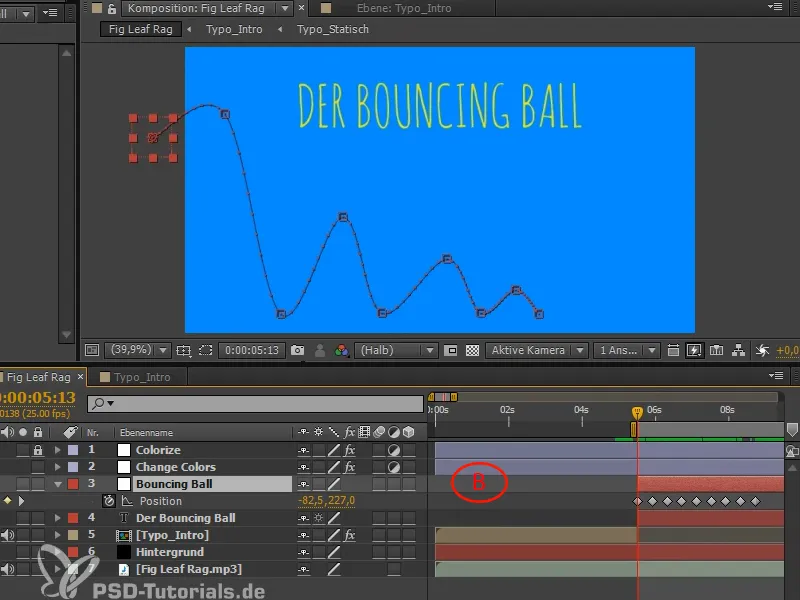Mute audio of Fig Leaf Rag.mp3 layer
The width and height of the screenshot is (800, 600).
click(7, 569)
